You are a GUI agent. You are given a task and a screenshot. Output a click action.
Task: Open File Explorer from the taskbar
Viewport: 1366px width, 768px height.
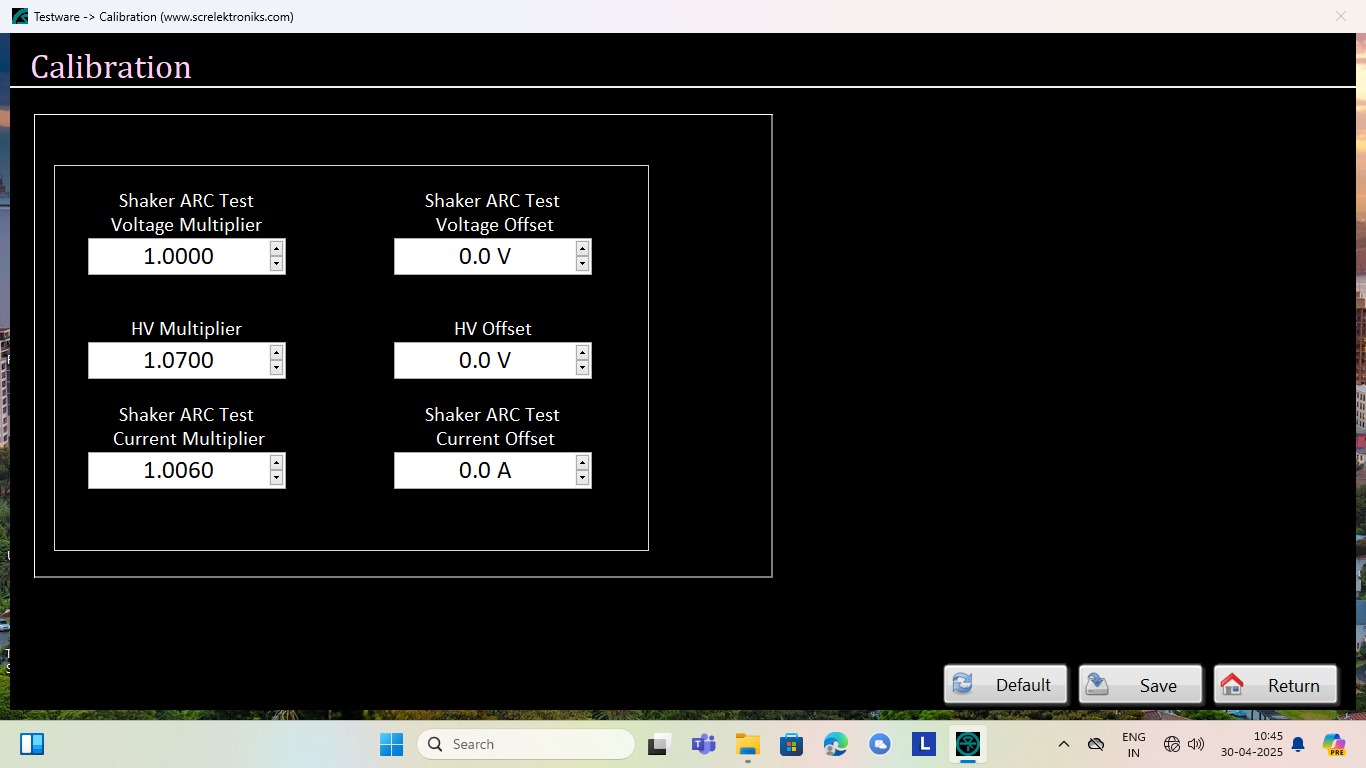pos(747,744)
